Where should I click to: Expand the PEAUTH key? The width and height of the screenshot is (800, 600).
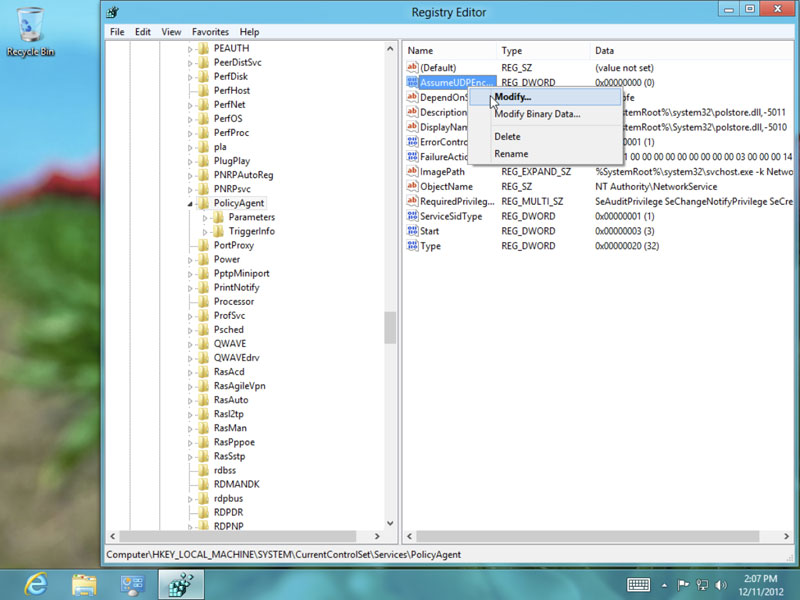190,48
